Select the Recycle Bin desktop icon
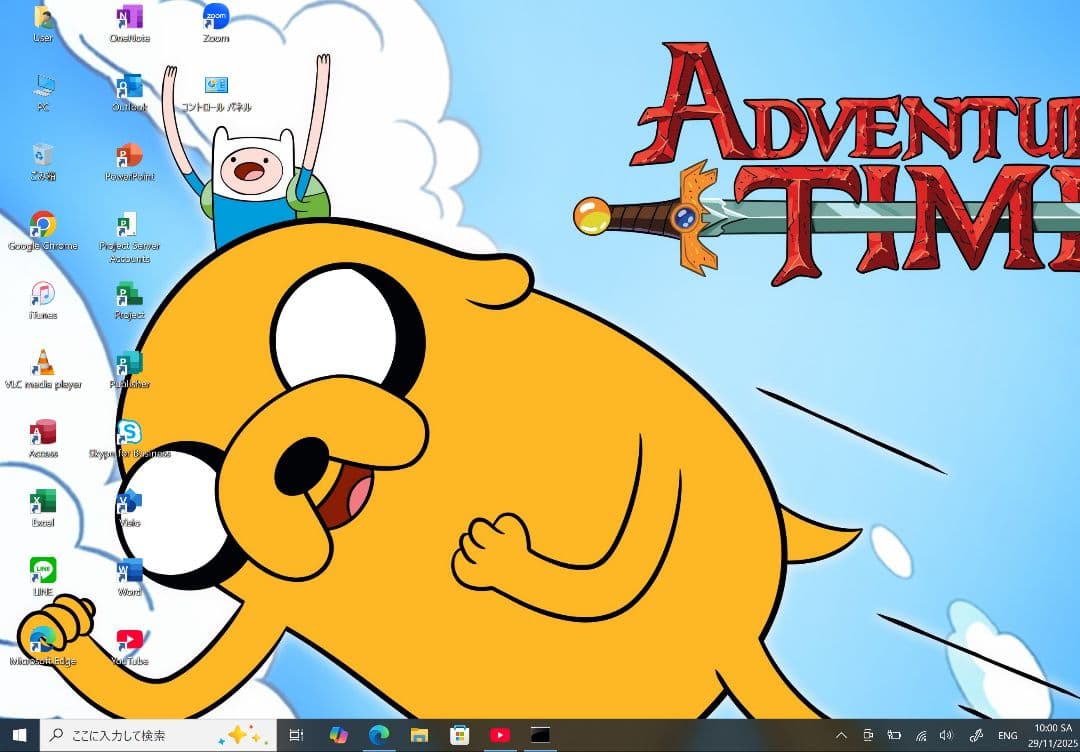The image size is (1080, 752). click(42, 155)
